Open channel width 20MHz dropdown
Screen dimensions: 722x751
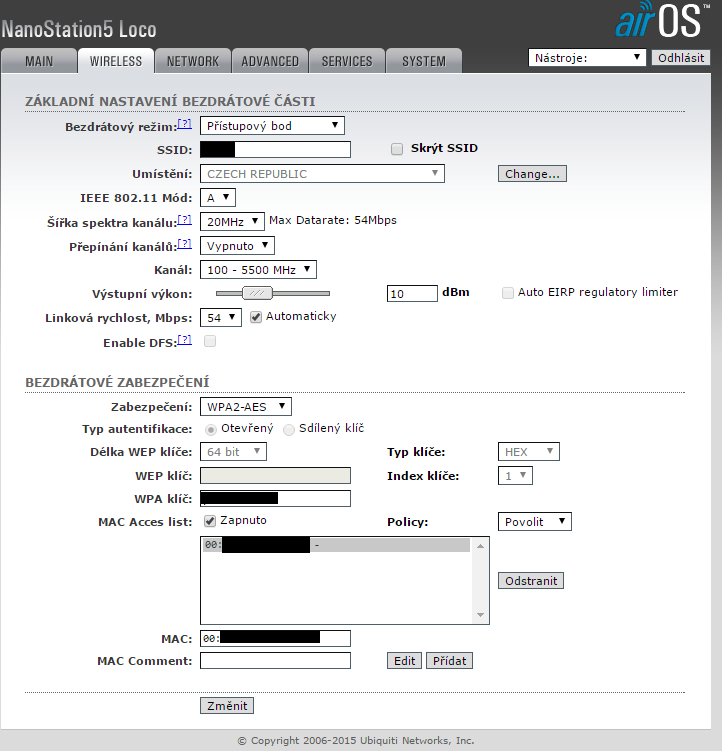click(232, 222)
